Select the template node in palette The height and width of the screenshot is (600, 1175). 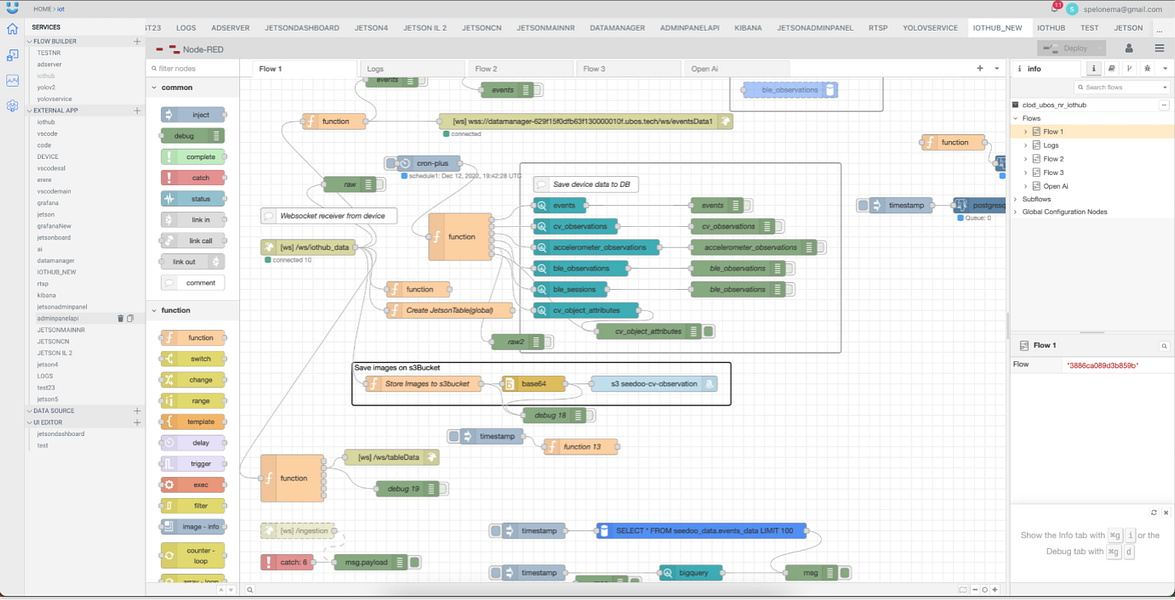193,422
